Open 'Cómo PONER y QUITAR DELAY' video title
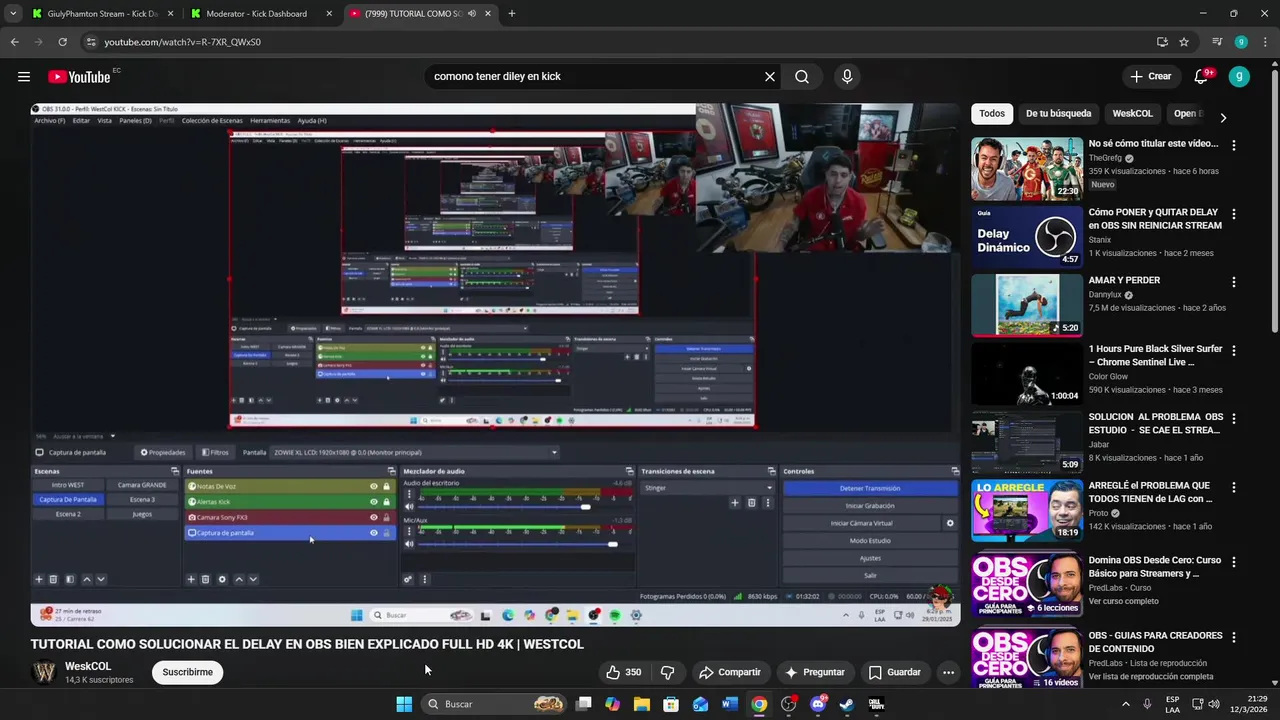Viewport: 1280px width, 720px height. [1155, 219]
